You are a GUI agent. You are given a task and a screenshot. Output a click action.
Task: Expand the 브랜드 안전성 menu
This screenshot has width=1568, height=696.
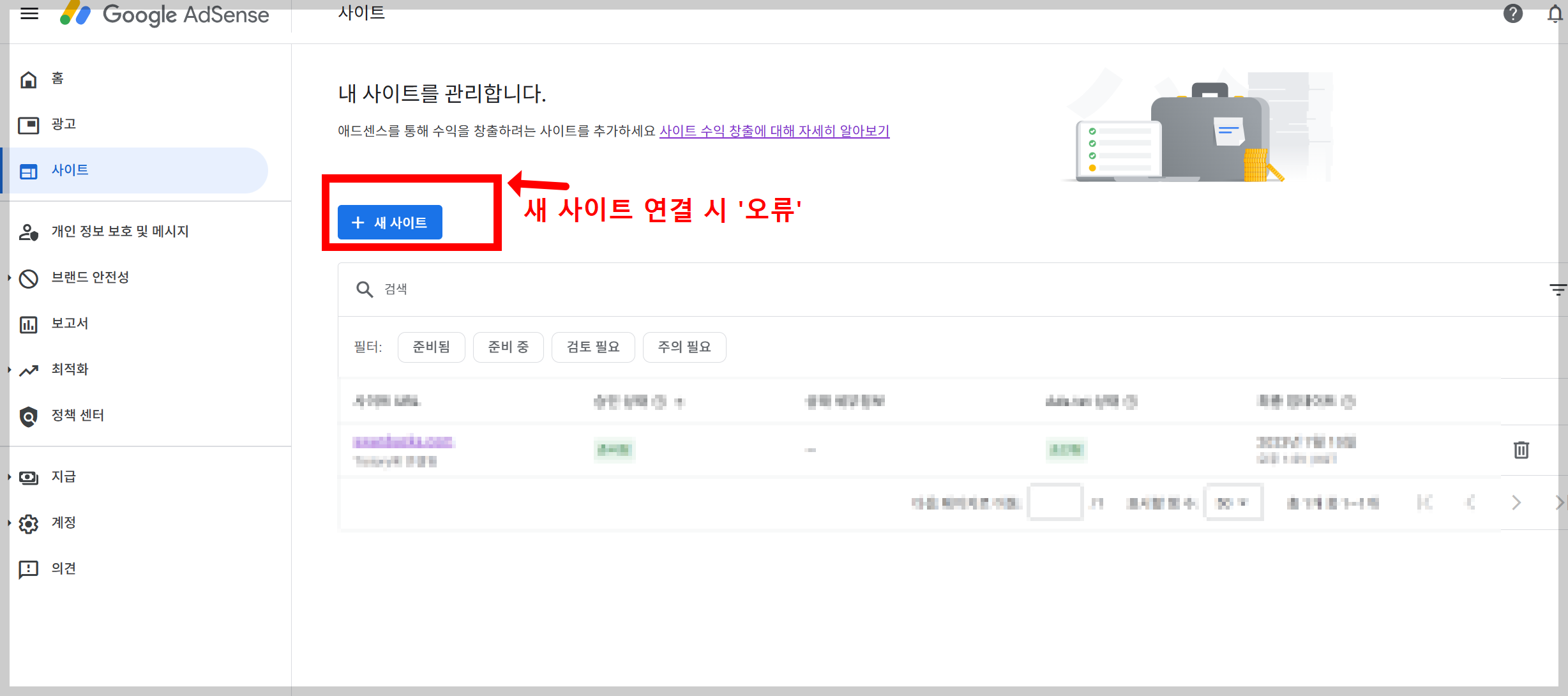[x=90, y=278]
